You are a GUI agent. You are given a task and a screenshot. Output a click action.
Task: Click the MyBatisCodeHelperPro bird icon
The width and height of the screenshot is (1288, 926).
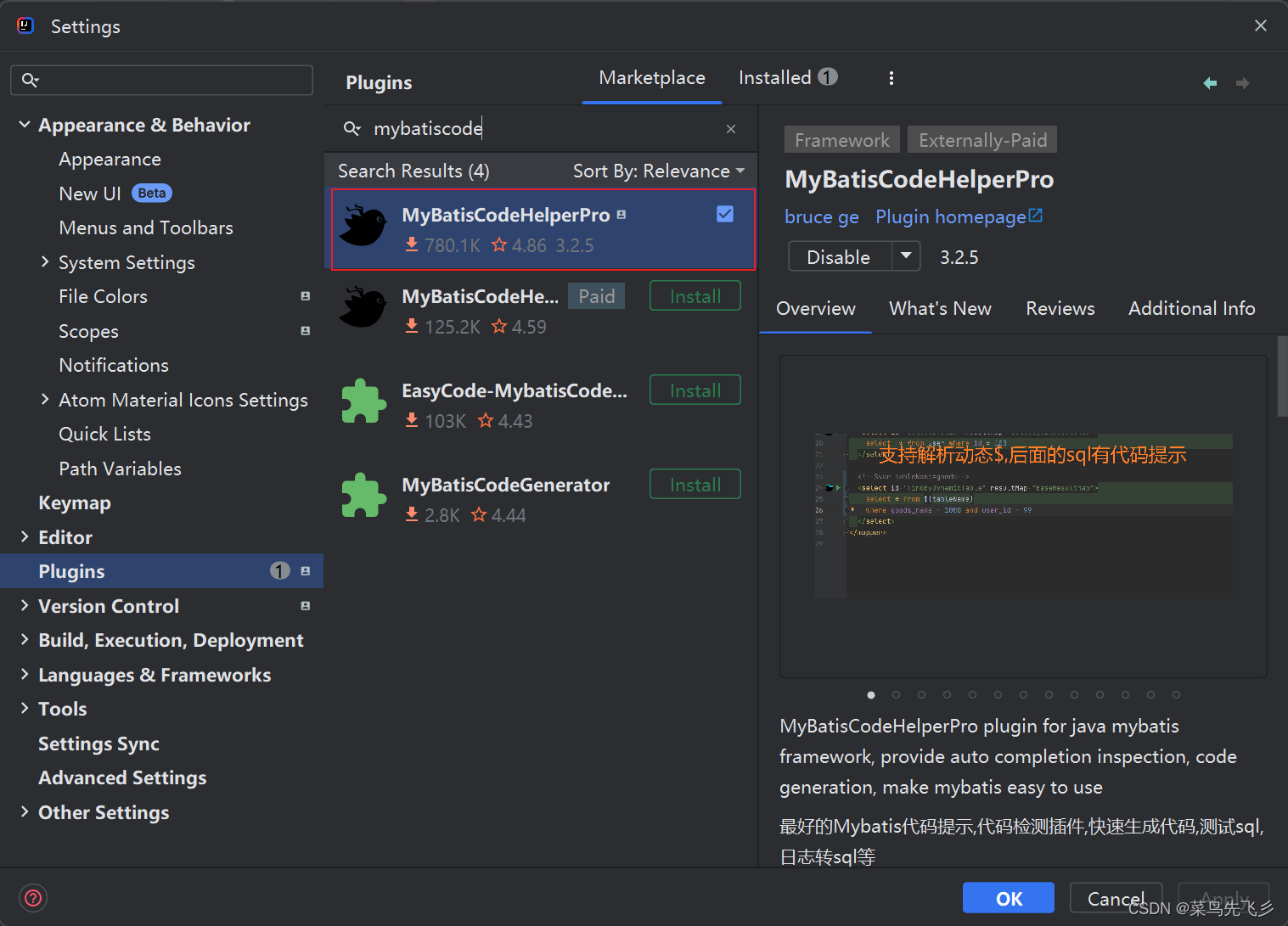pos(363,226)
